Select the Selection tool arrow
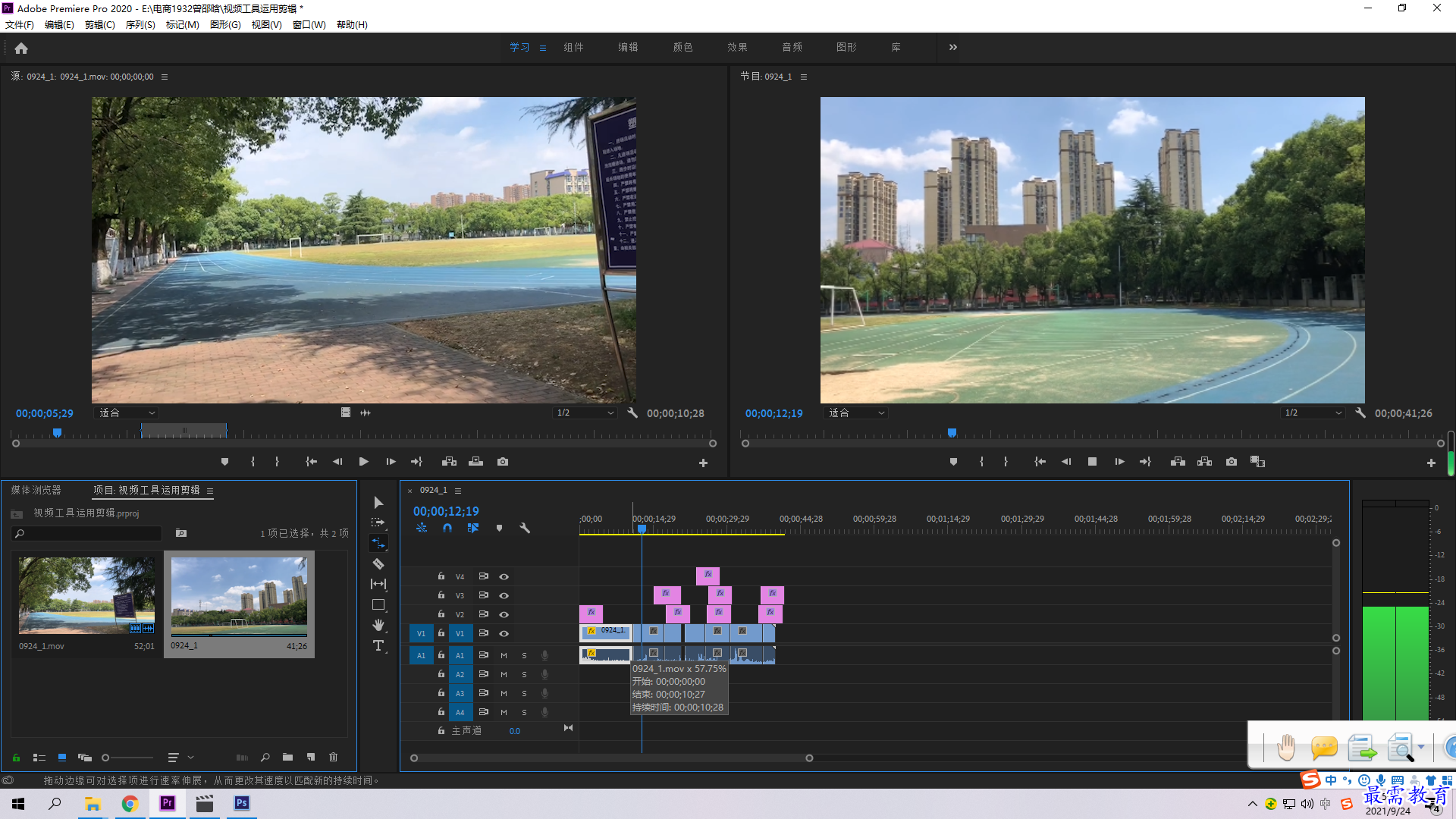The width and height of the screenshot is (1456, 819). tap(378, 502)
